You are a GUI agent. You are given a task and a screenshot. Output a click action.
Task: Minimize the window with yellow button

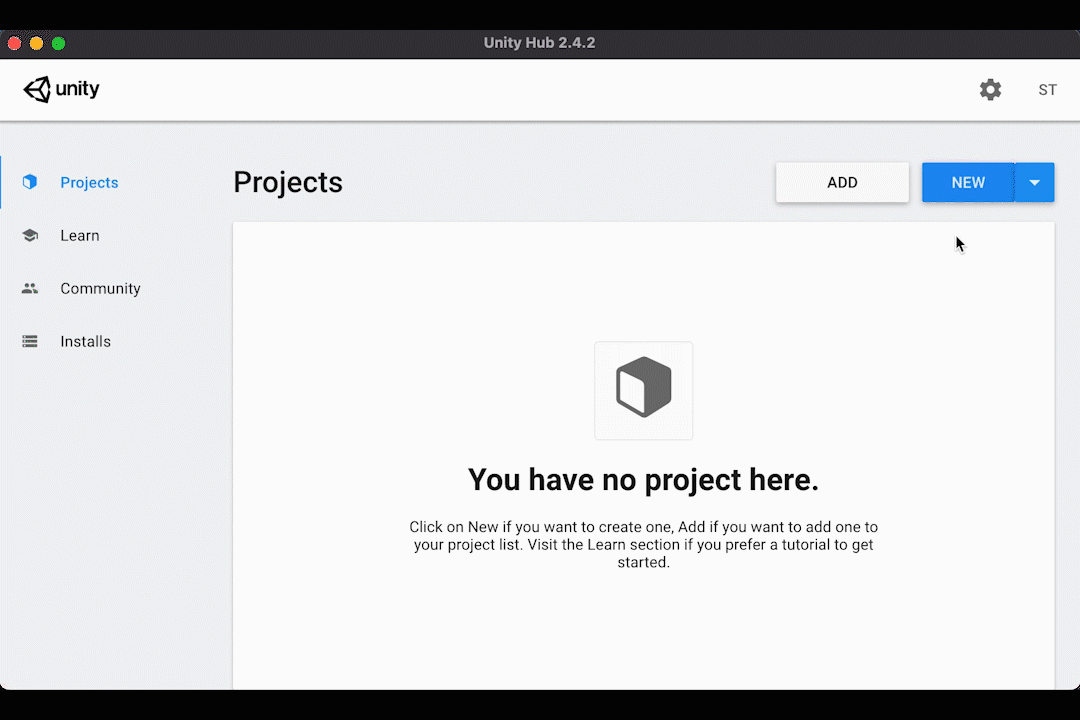point(37,43)
